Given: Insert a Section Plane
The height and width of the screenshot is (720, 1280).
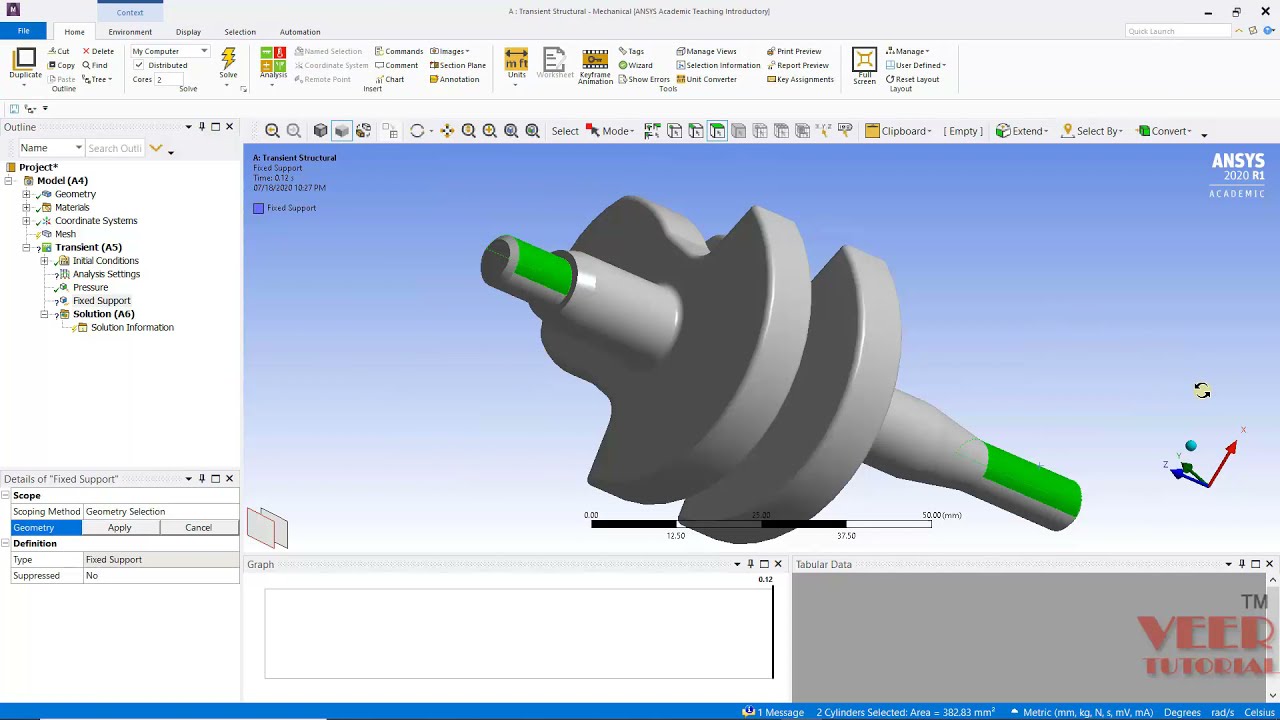Looking at the screenshot, I should [457, 65].
